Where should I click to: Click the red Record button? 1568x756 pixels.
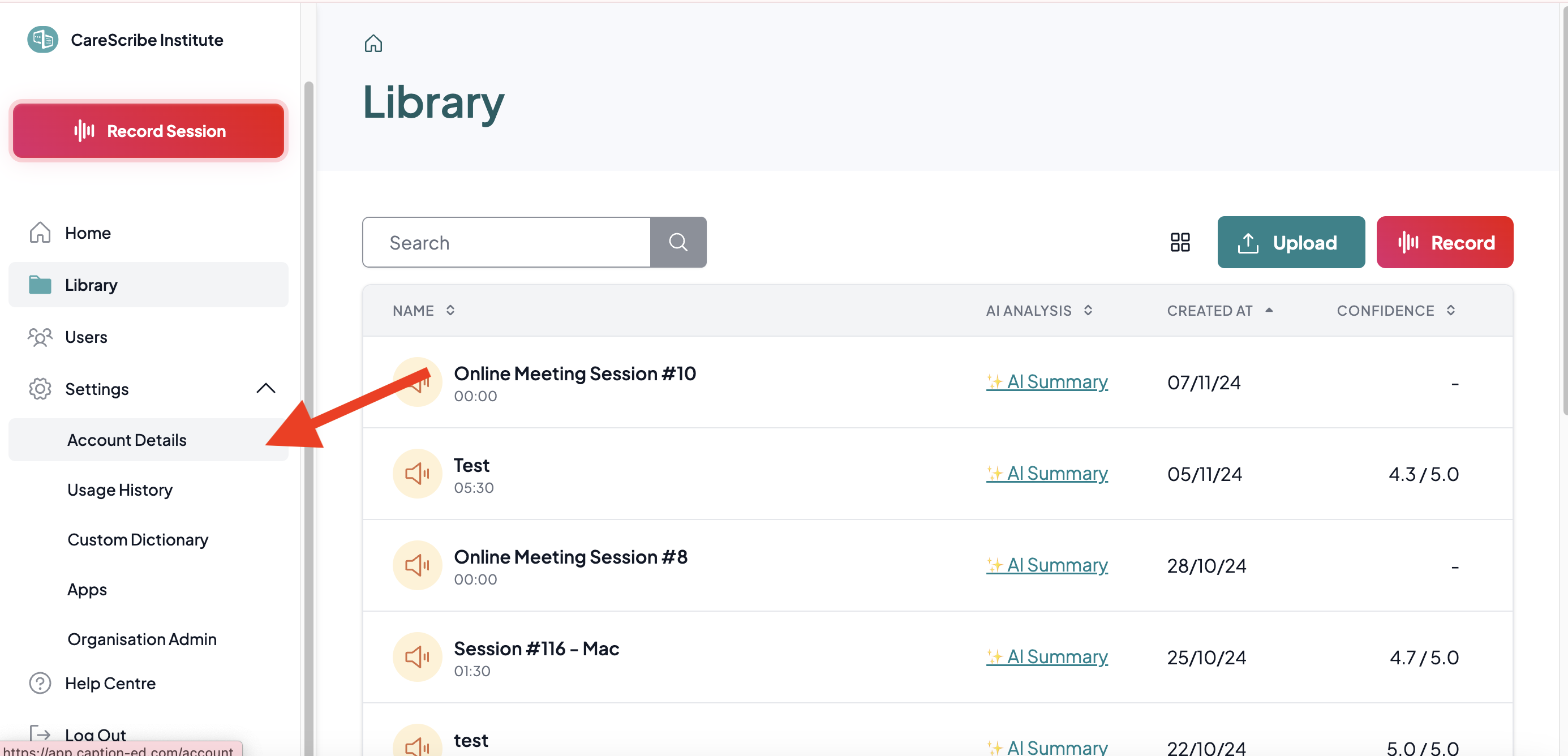tap(1445, 242)
